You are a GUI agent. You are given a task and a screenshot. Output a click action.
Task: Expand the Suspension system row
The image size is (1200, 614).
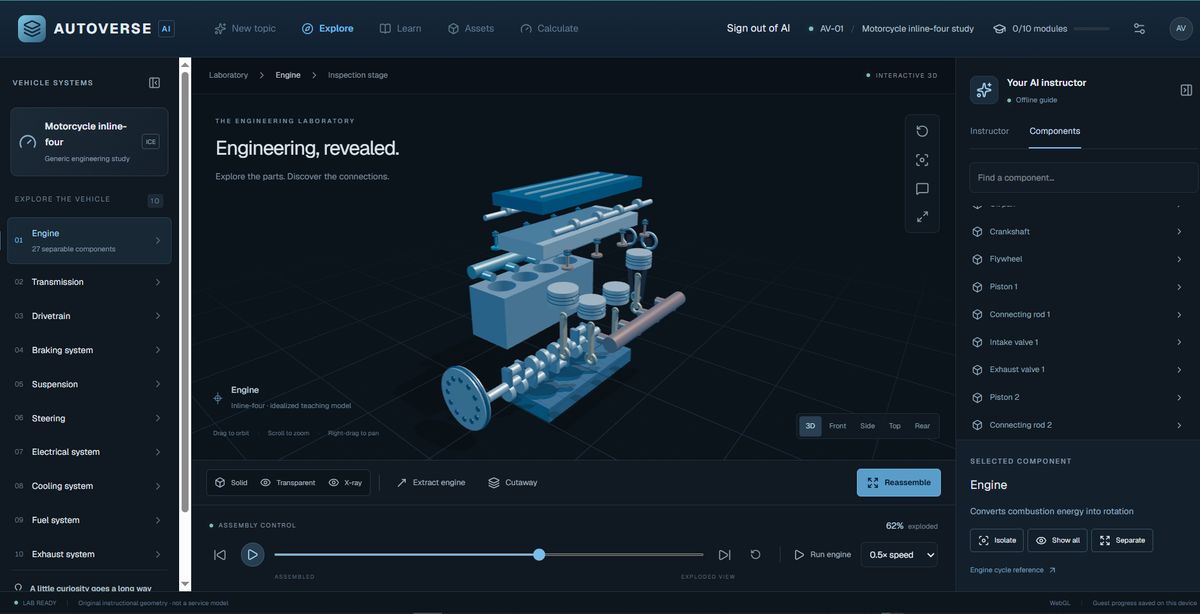(x=89, y=384)
